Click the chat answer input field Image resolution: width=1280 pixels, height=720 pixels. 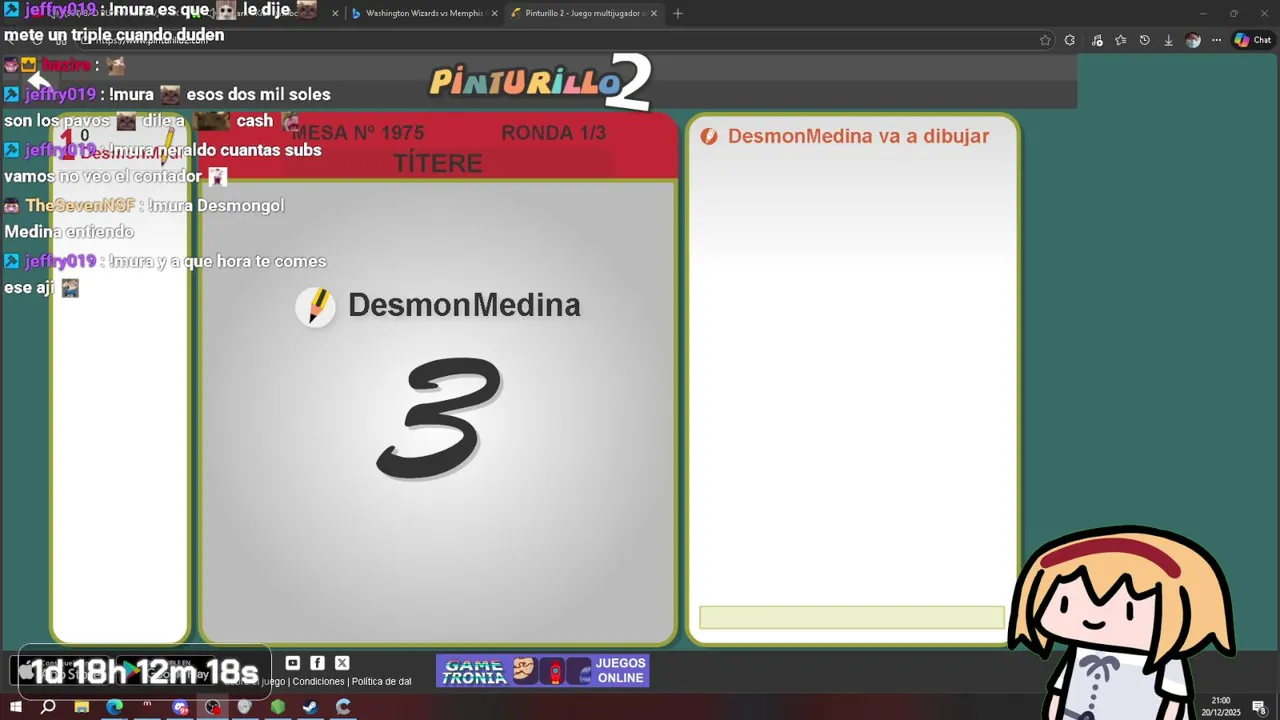pyautogui.click(x=852, y=617)
